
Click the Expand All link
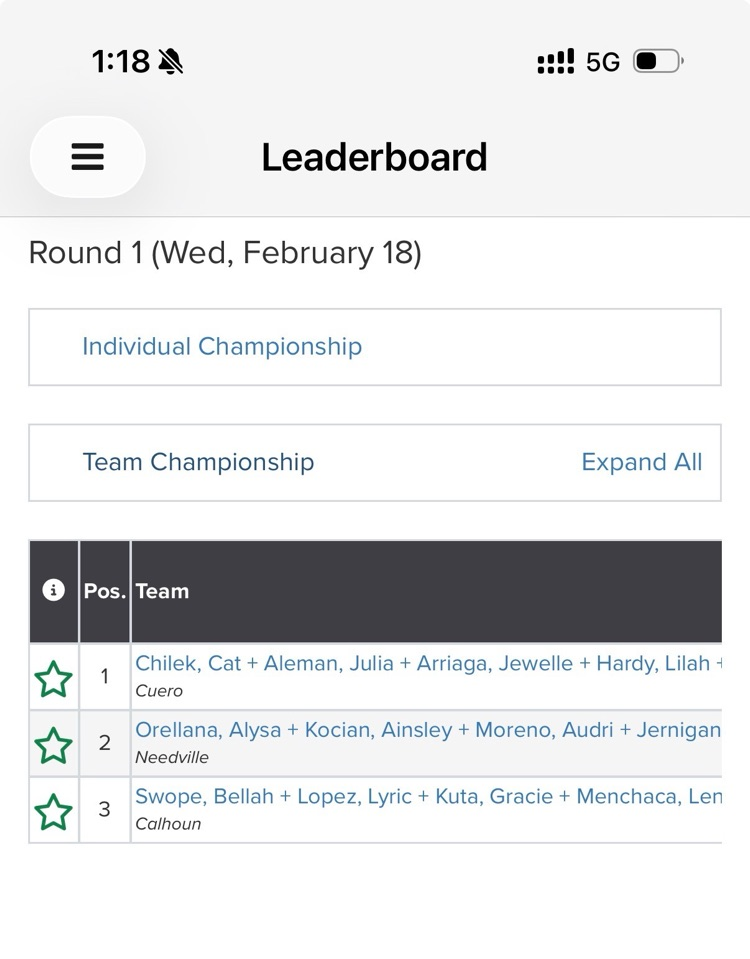click(642, 462)
